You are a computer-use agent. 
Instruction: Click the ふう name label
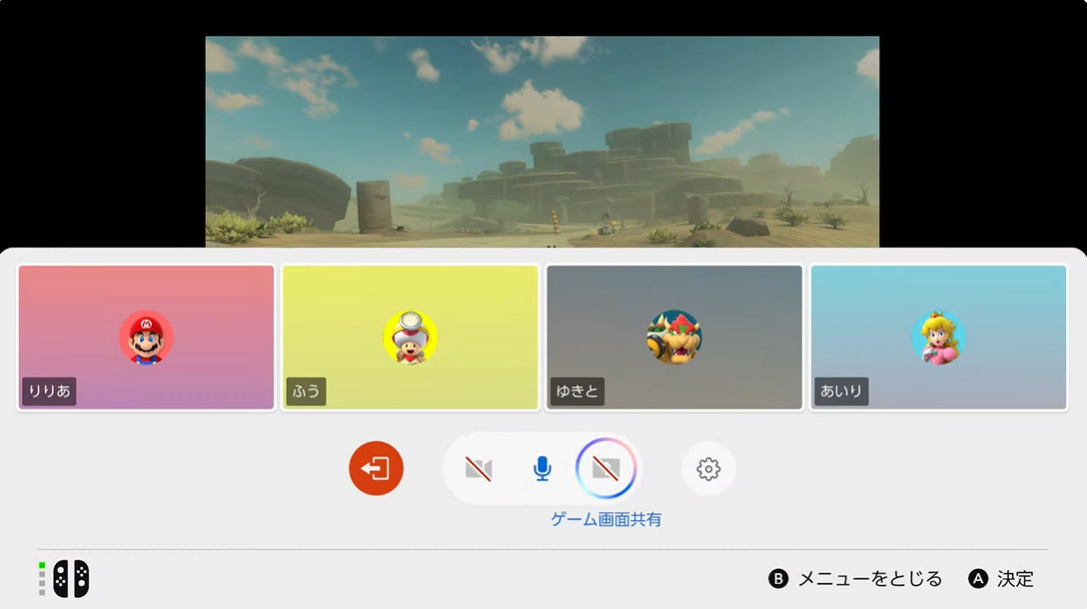(x=306, y=391)
